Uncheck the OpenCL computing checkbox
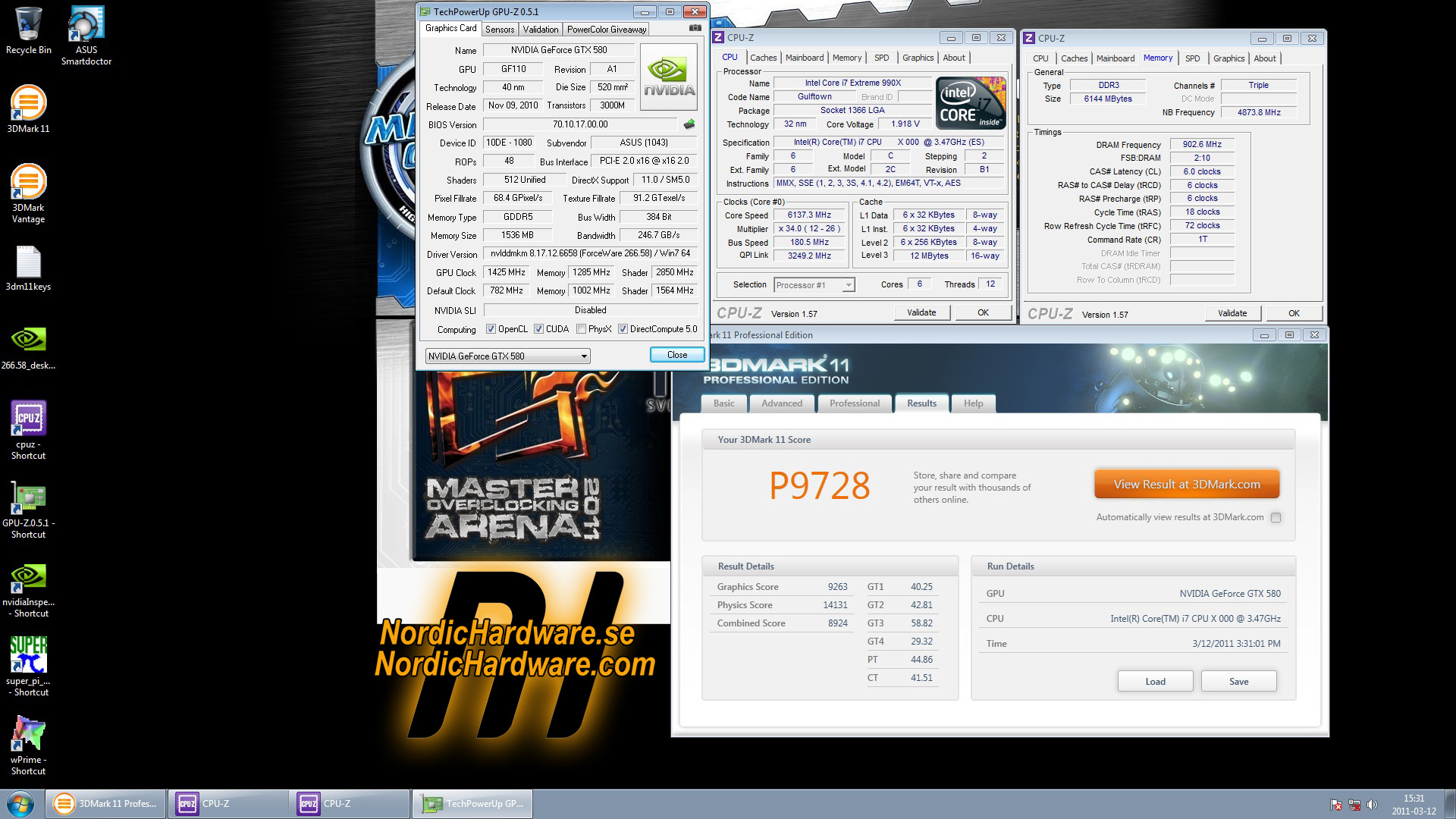Image resolution: width=1456 pixels, height=819 pixels. pos(491,329)
